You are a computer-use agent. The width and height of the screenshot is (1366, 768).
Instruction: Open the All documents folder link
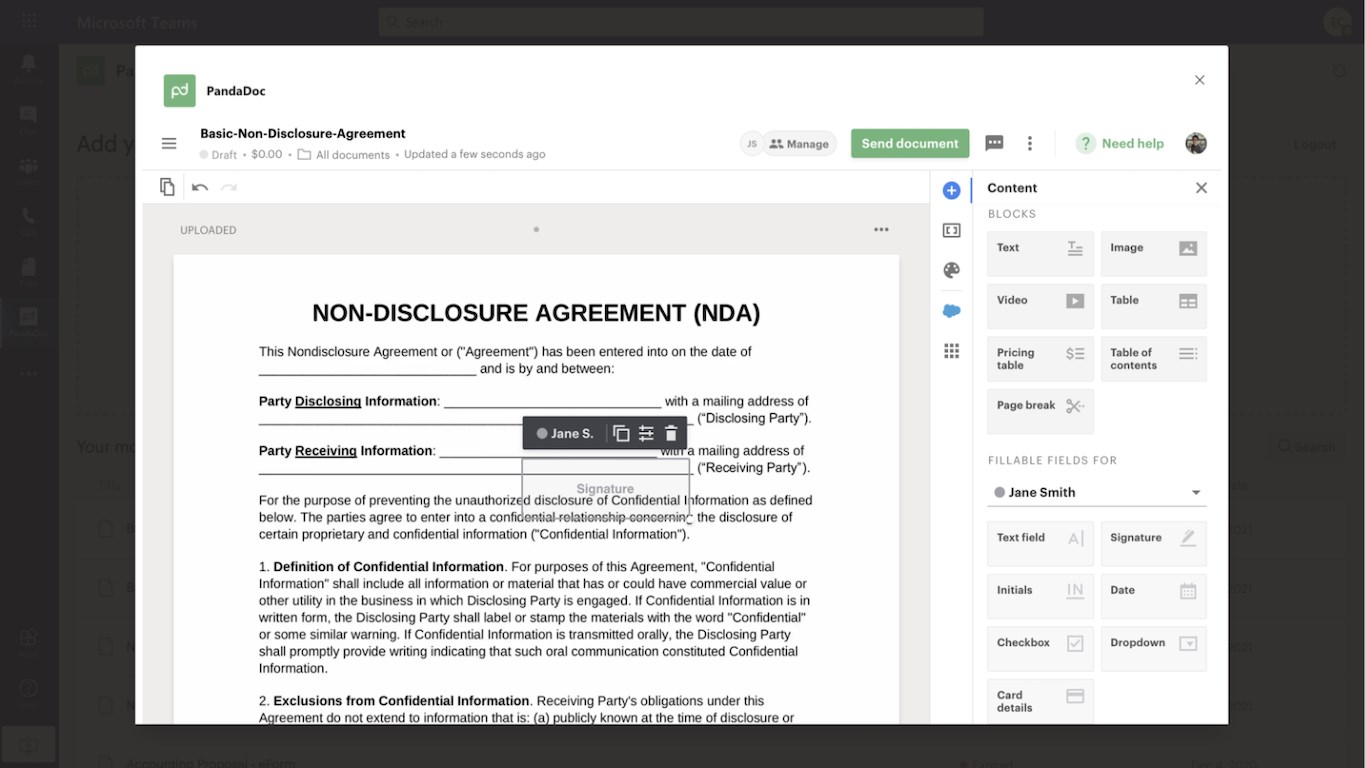pyautogui.click(x=344, y=155)
